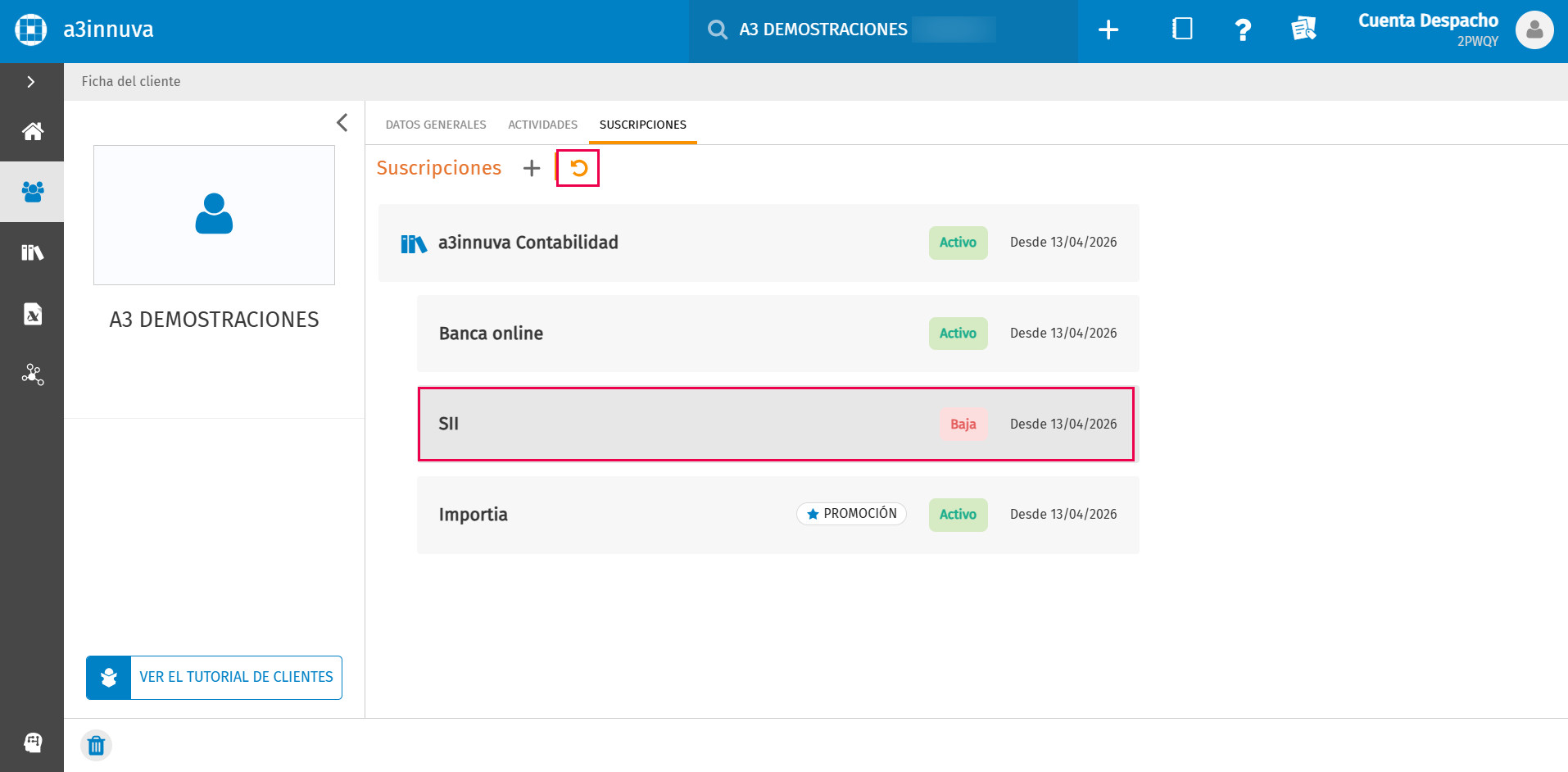Open document icon in sidebar
The height and width of the screenshot is (772, 1568).
coord(32,314)
